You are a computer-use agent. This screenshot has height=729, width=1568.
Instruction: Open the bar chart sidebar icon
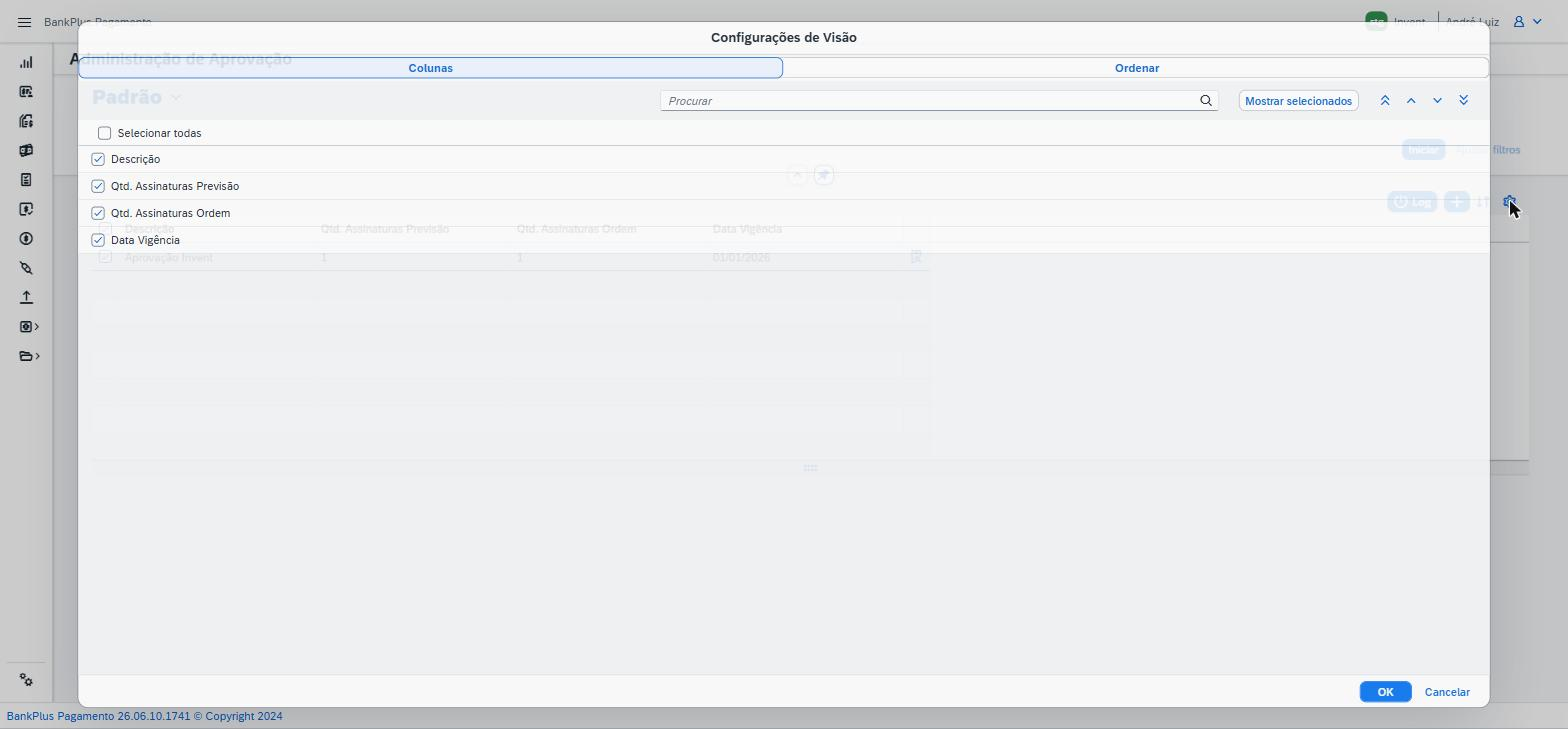coord(26,62)
